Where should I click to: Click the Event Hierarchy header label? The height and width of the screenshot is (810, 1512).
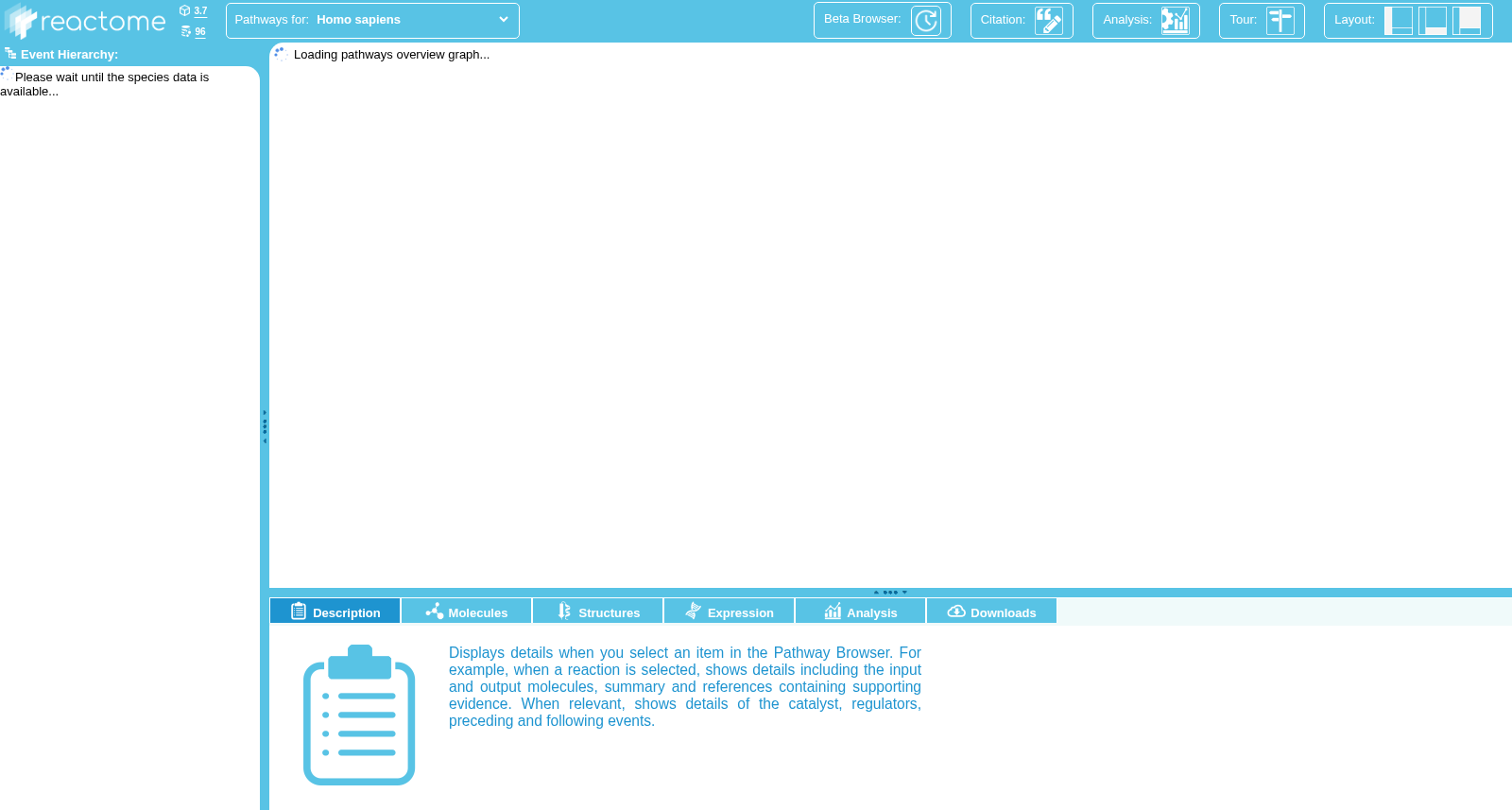coord(69,55)
